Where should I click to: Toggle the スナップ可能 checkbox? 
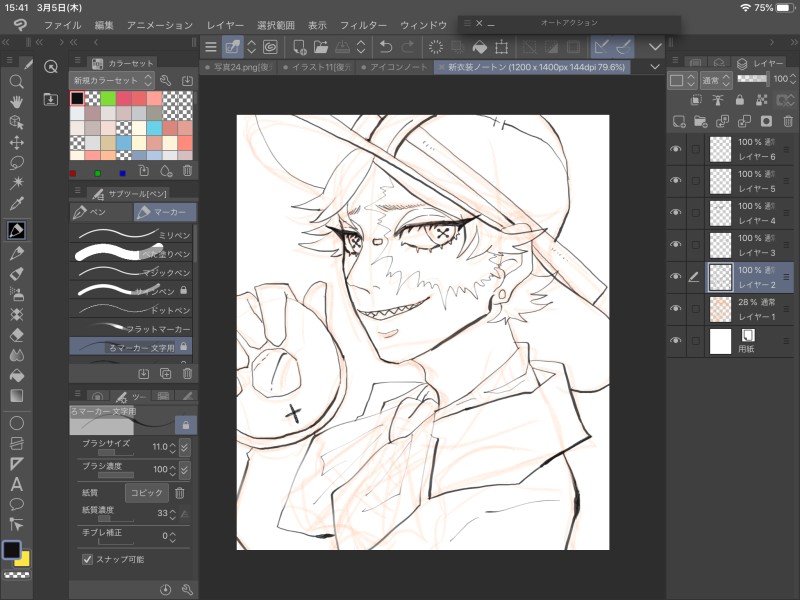(87, 559)
